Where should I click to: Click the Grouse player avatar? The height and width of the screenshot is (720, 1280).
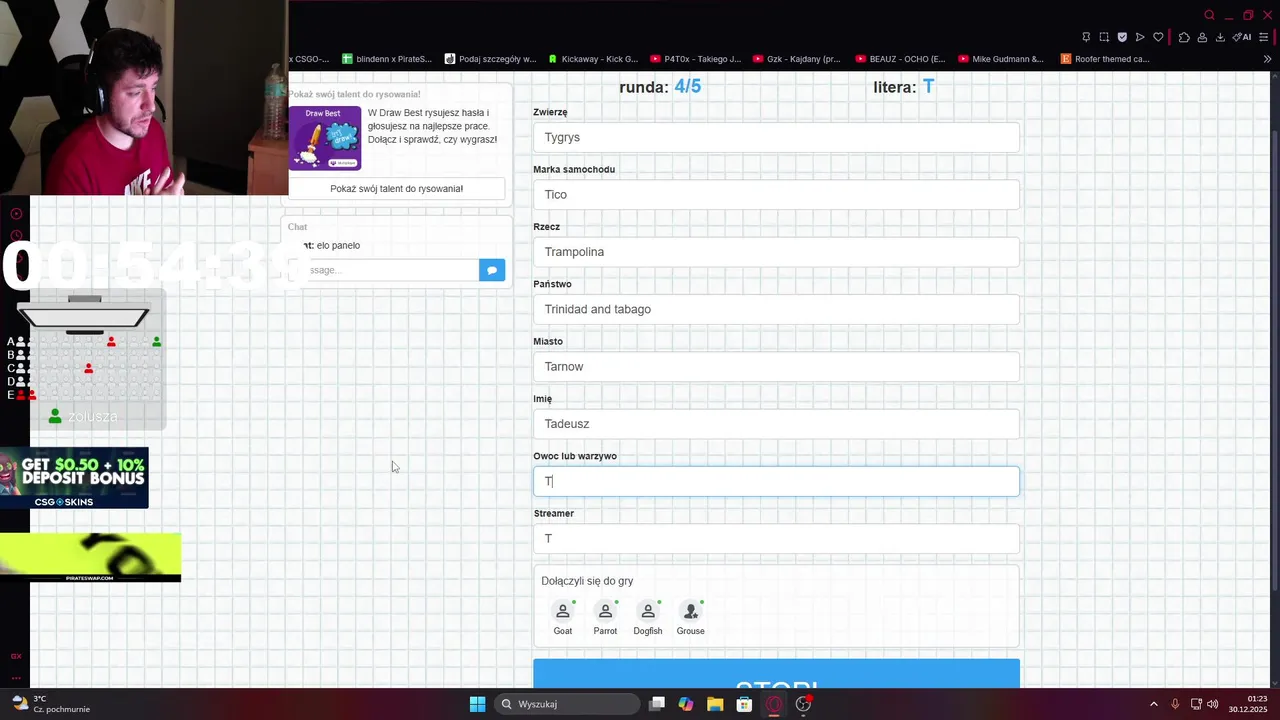point(690,611)
